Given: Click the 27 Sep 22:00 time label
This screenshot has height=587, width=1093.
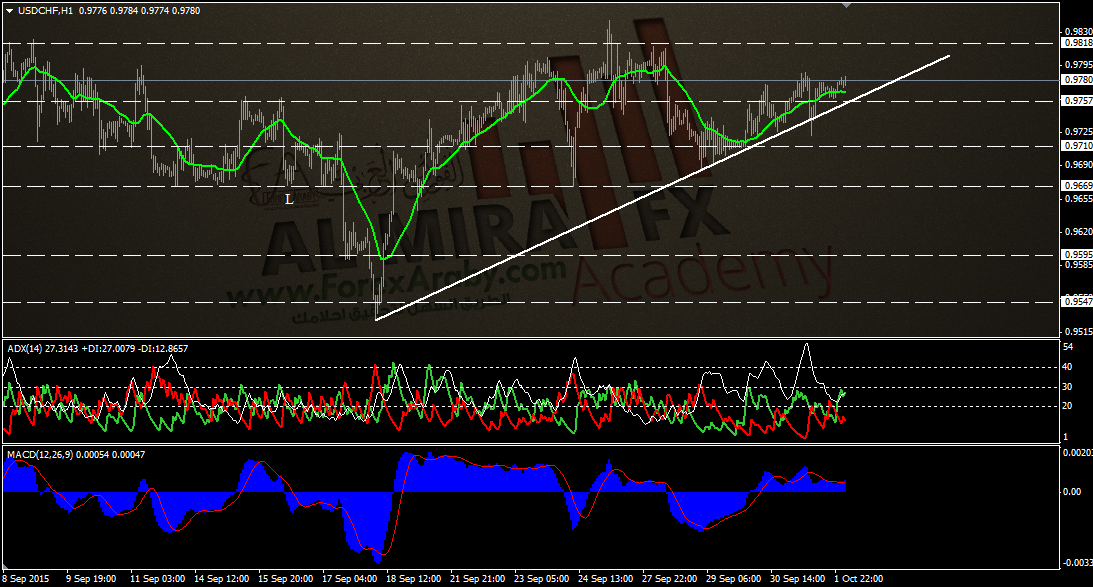Looking at the screenshot, I should (x=670, y=579).
